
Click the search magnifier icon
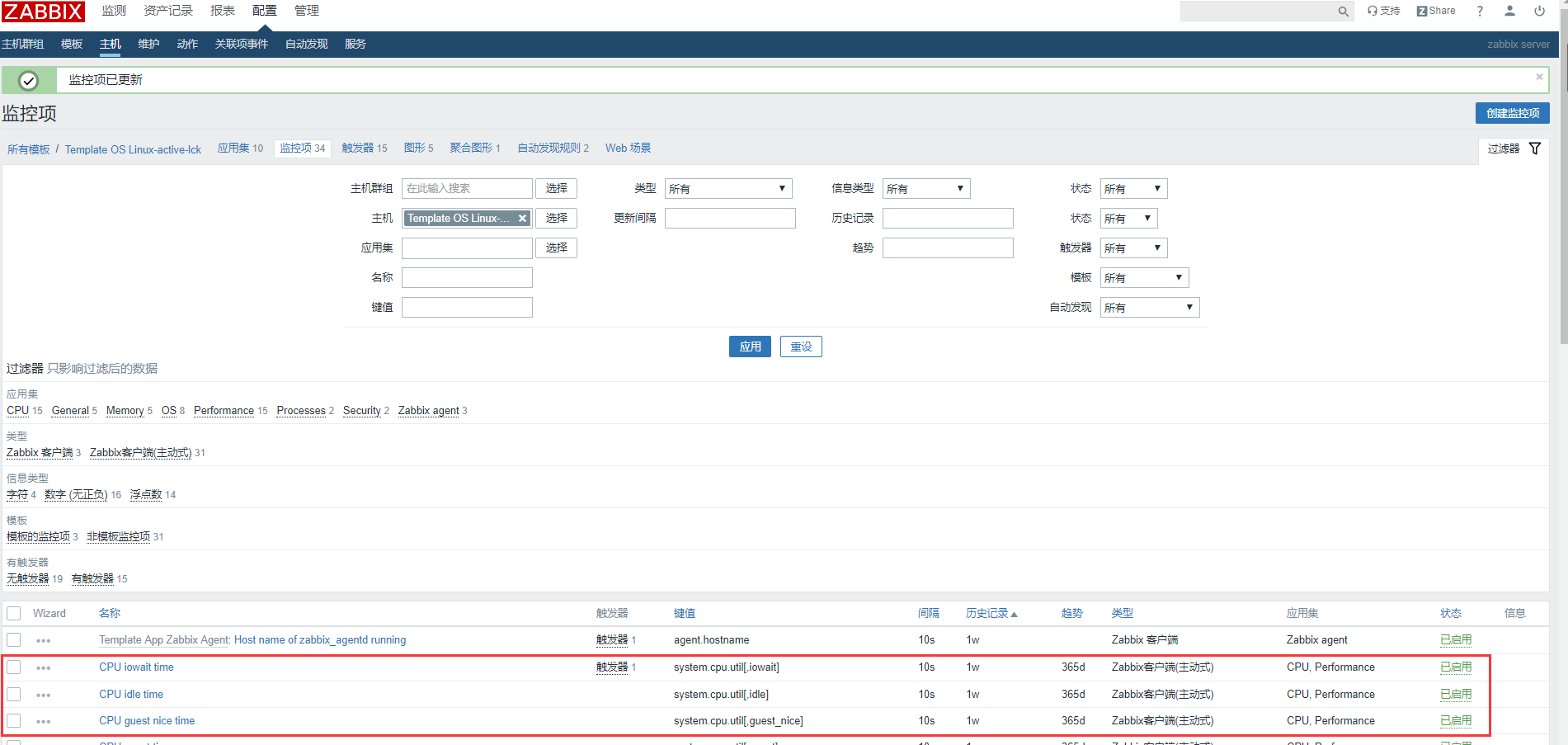pyautogui.click(x=1343, y=12)
